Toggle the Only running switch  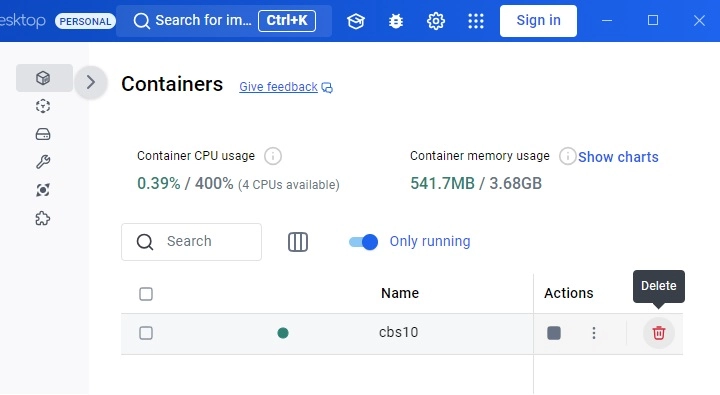coord(363,242)
